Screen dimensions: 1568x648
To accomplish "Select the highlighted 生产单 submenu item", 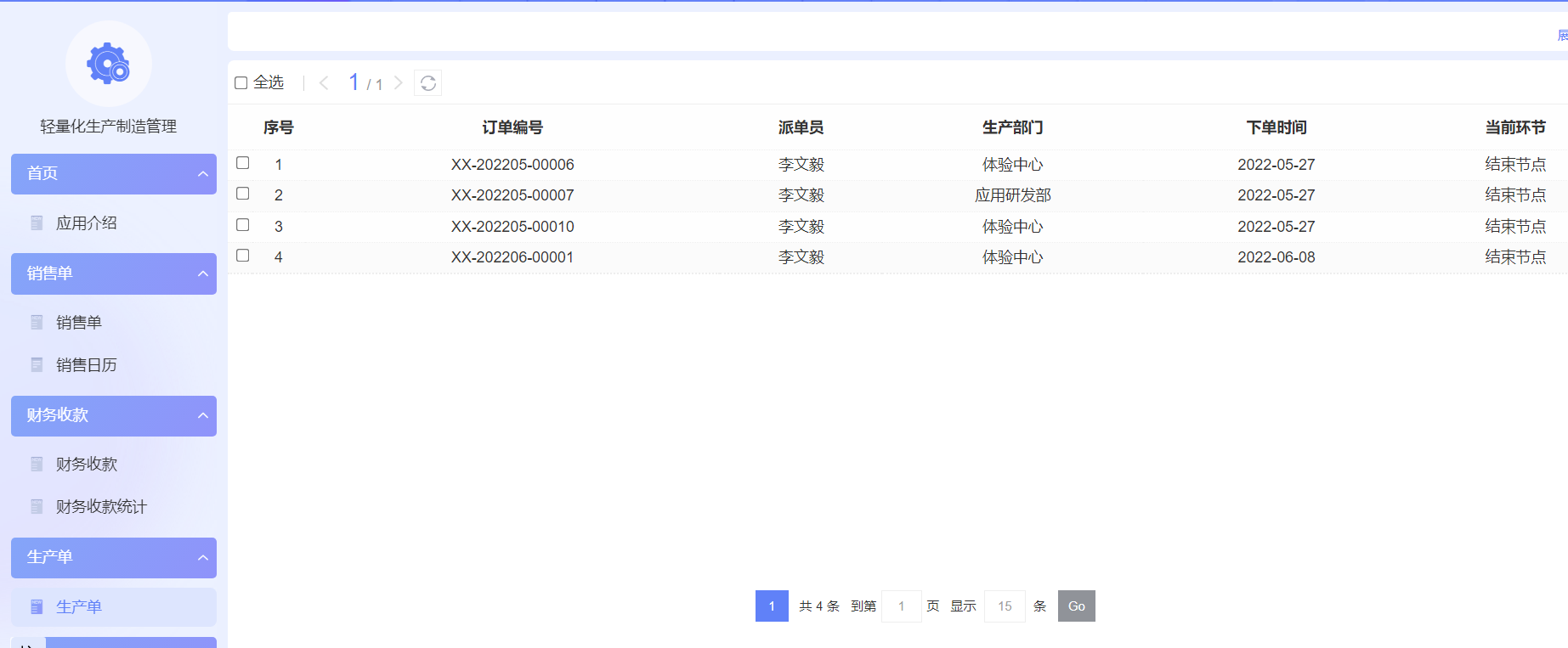I will [x=114, y=607].
